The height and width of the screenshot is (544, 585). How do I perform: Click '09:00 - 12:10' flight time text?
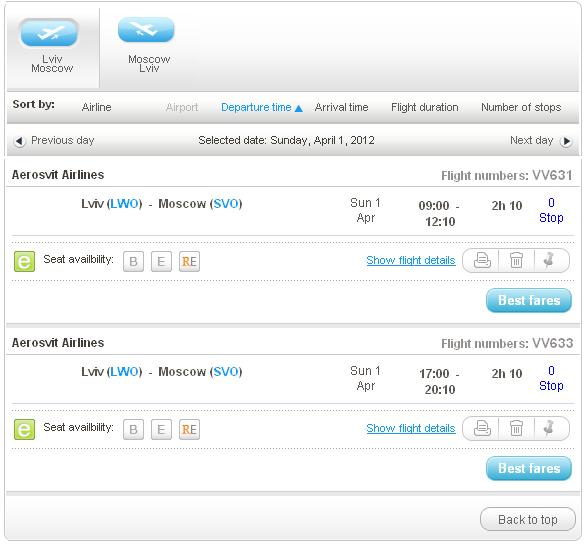(439, 213)
